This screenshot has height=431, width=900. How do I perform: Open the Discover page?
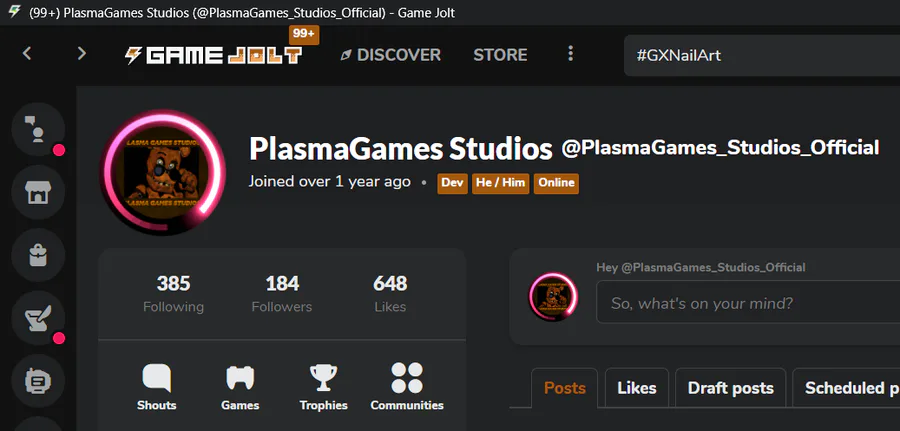pyautogui.click(x=390, y=55)
